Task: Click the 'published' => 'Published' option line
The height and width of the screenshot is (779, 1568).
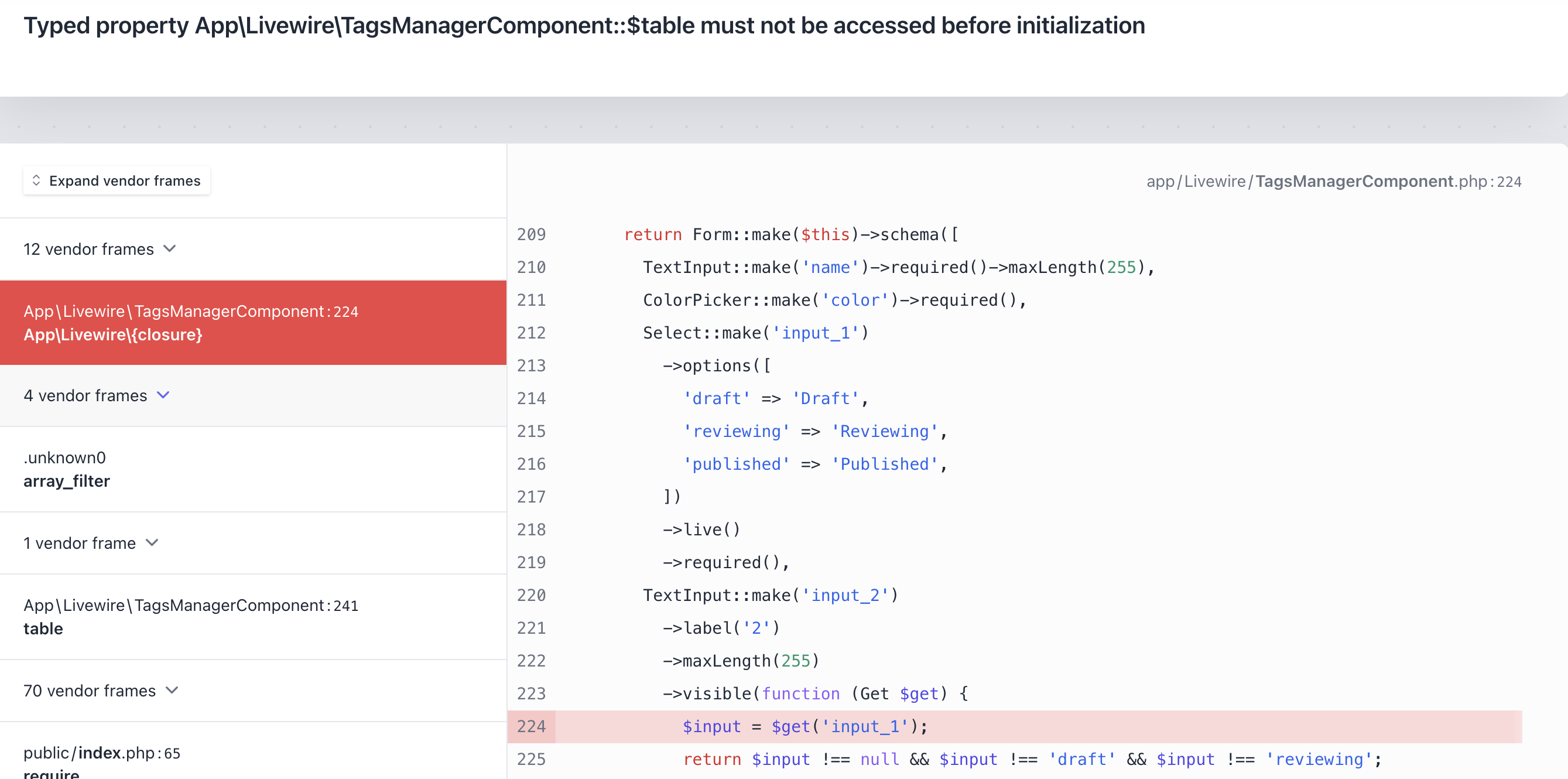Action: point(815,464)
